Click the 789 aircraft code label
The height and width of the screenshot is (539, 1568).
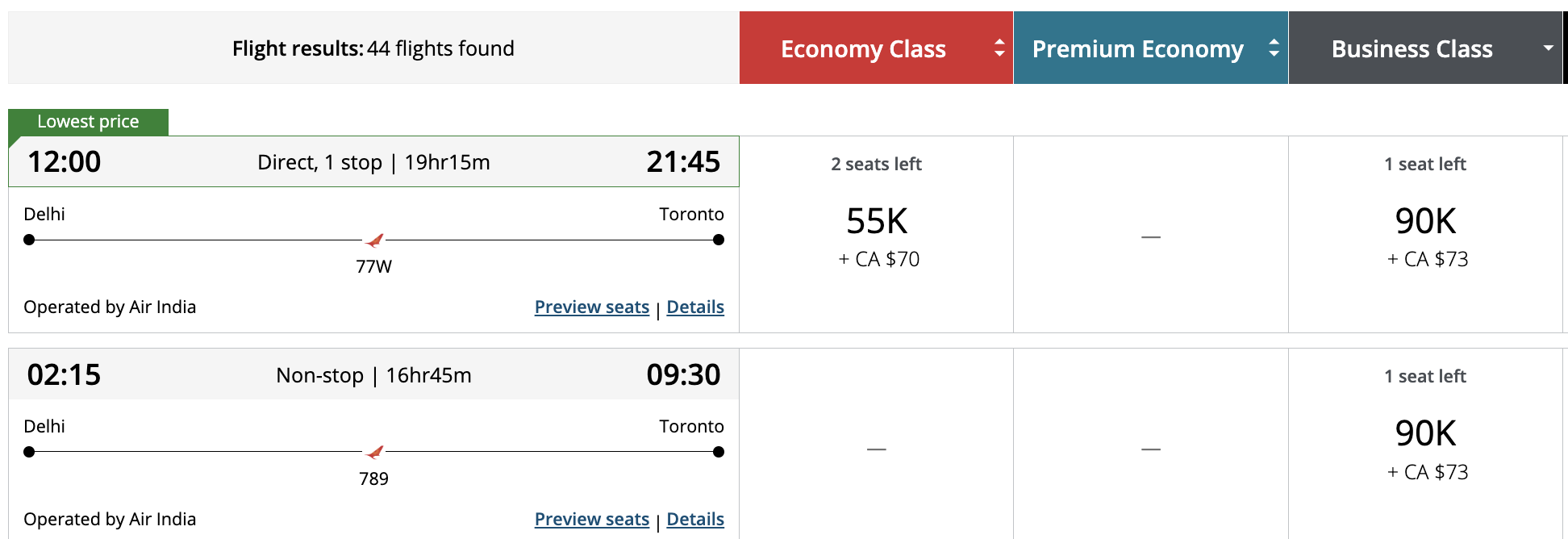coord(373,479)
